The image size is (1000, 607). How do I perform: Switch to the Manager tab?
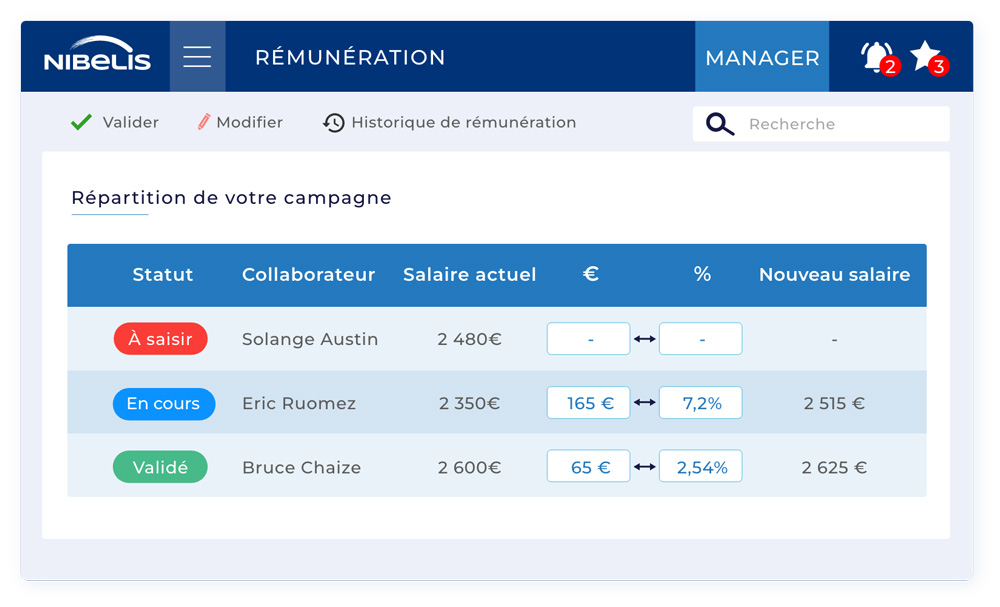tap(762, 57)
